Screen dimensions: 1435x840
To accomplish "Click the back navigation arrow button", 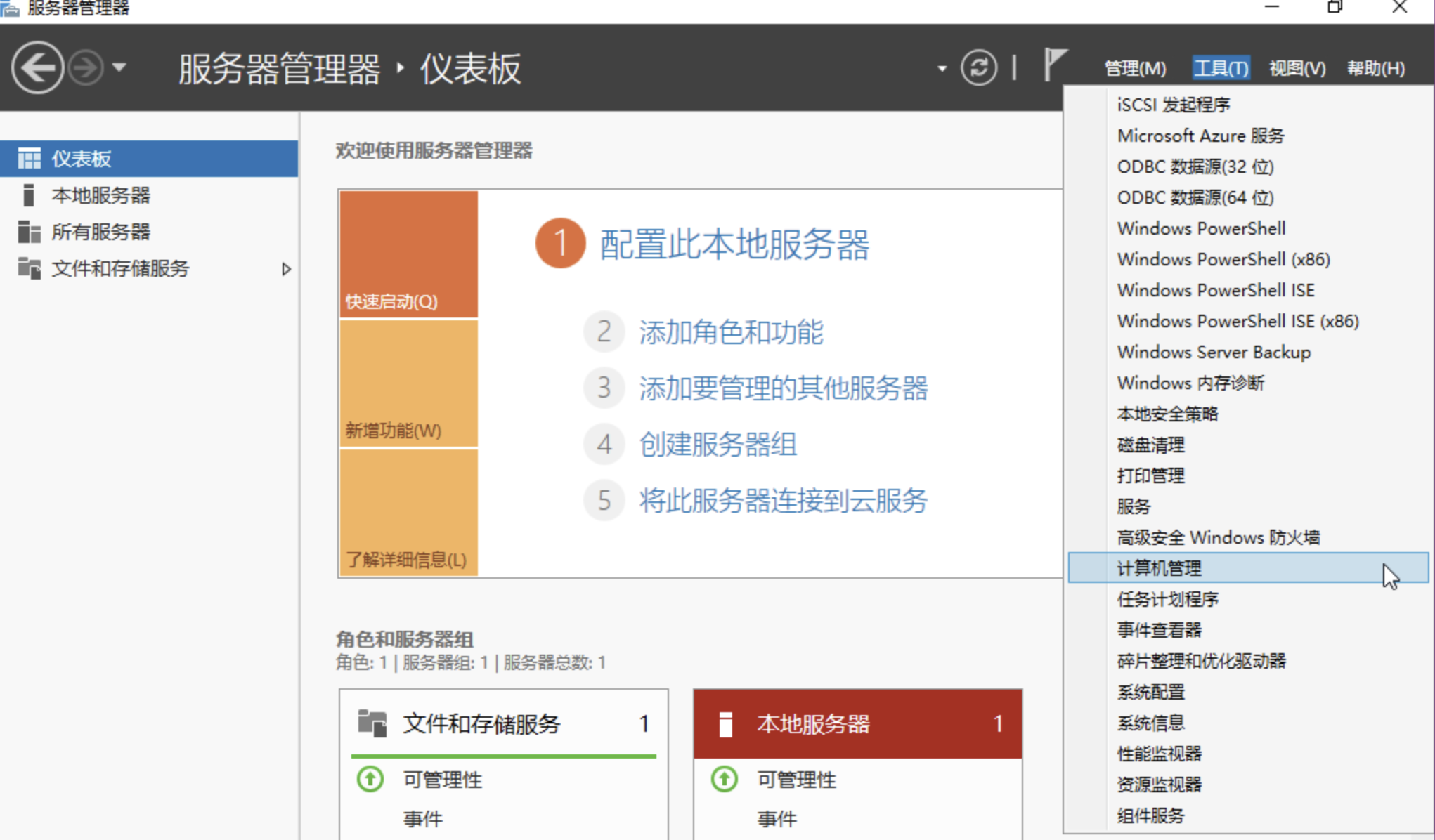I will [37, 67].
